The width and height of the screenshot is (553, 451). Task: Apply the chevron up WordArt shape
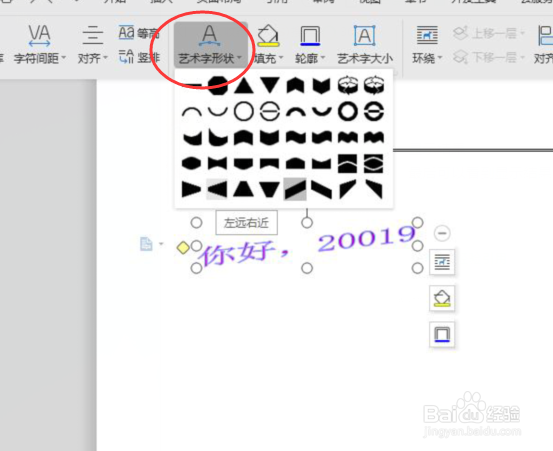point(296,86)
